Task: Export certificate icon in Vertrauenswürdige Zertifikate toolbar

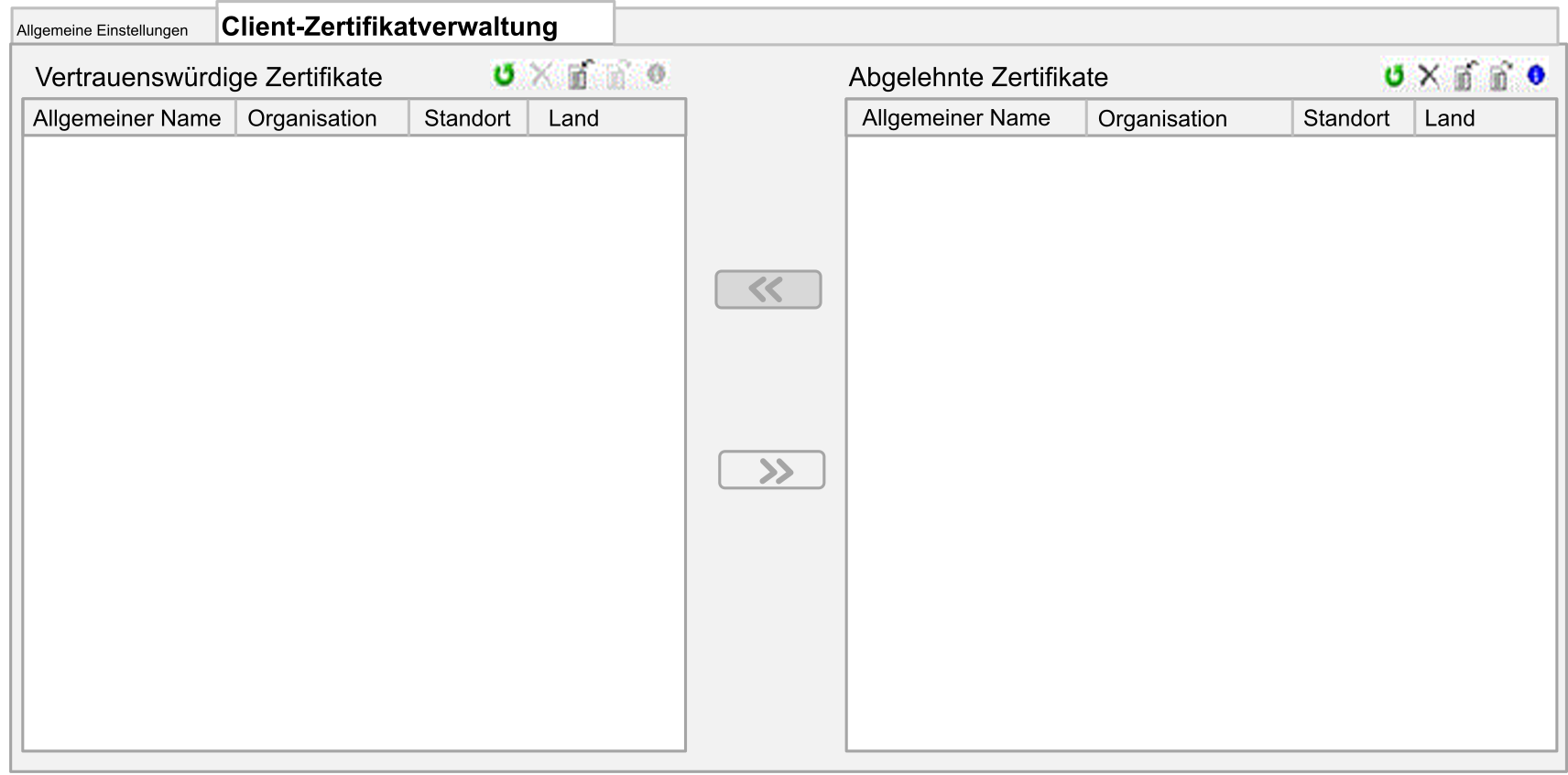Action: click(617, 75)
